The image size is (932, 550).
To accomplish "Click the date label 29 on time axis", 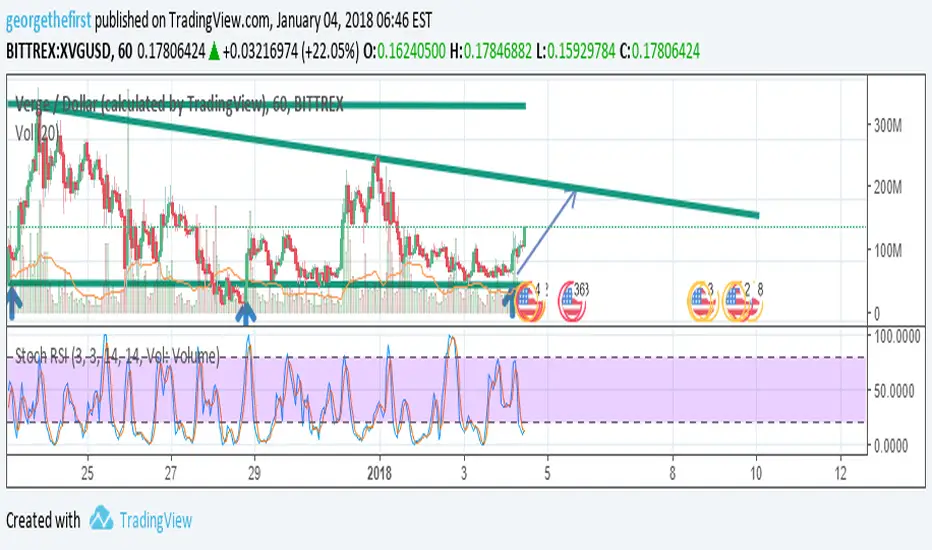I will [254, 473].
